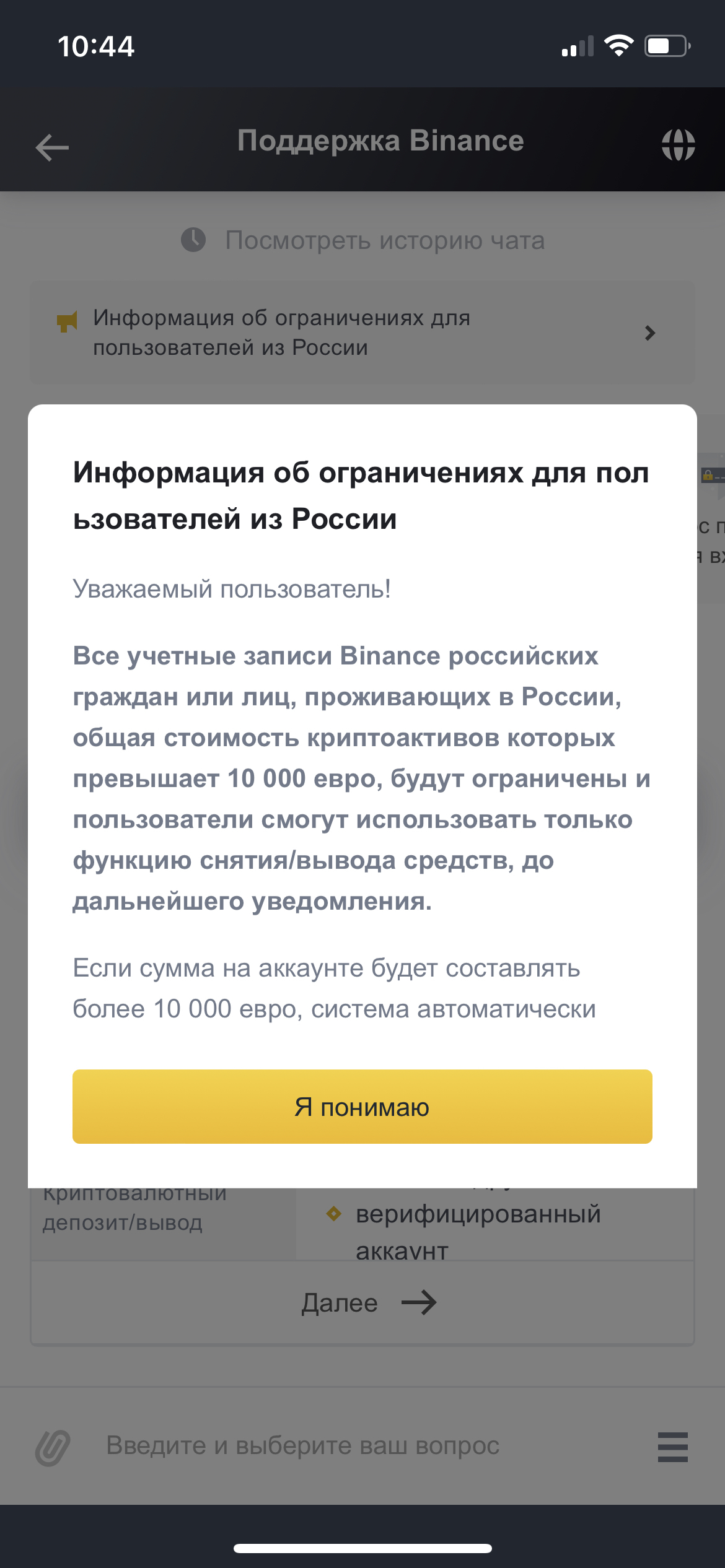The image size is (725, 1568).
Task: Go back using the left arrow icon
Action: 52,147
